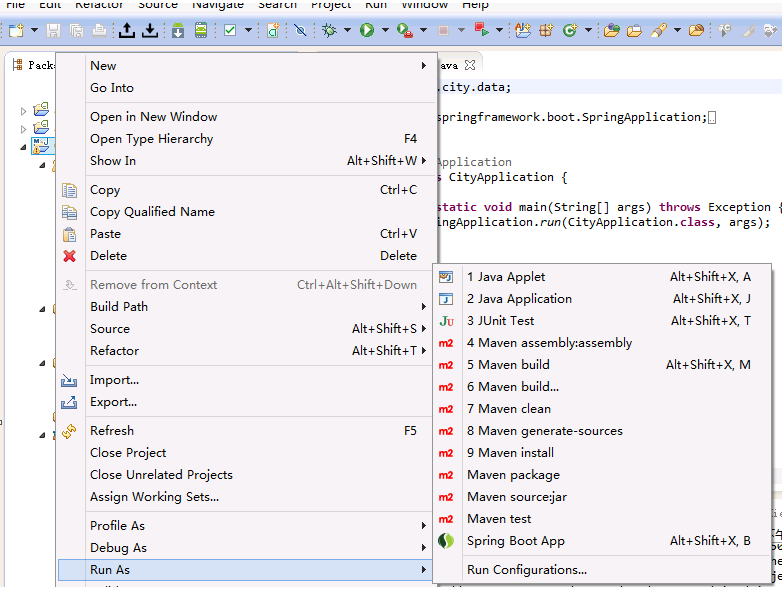Open the Refactor submenu in context menu
Screen dimensions: 784x589
pyautogui.click(x=246, y=351)
